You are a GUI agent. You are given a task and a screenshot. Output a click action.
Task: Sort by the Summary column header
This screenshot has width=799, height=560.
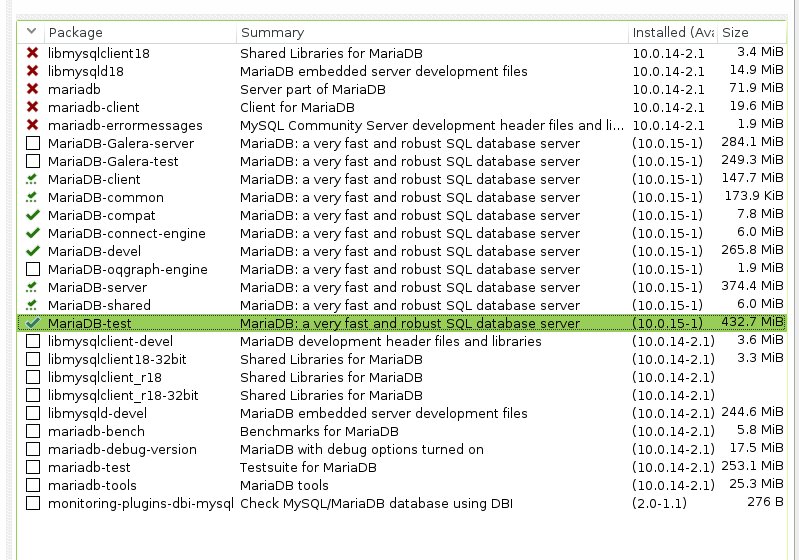433,32
